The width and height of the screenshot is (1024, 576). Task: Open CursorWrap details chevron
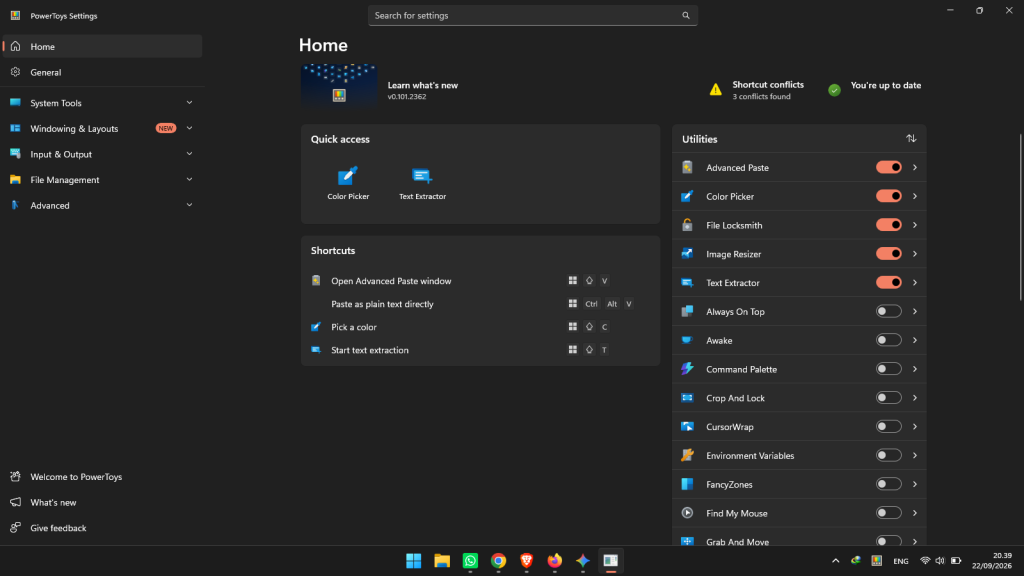(914, 426)
